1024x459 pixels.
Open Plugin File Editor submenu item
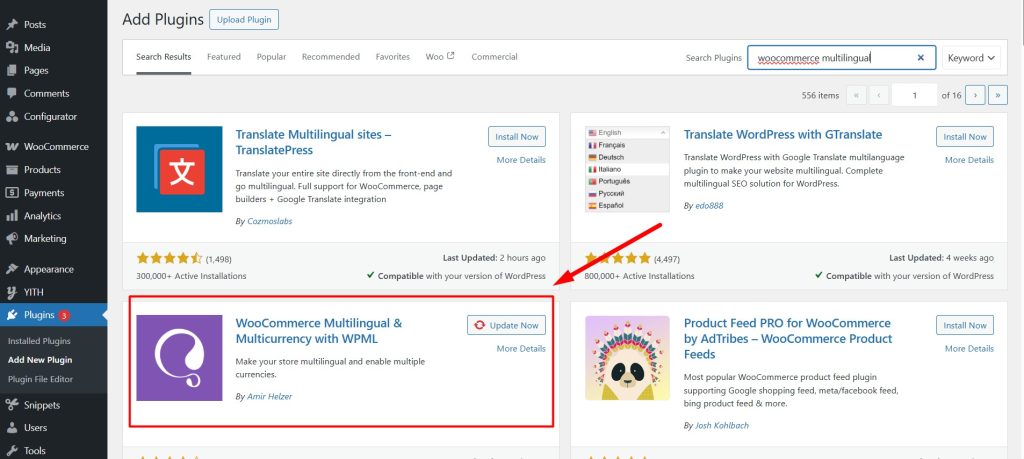[40, 379]
